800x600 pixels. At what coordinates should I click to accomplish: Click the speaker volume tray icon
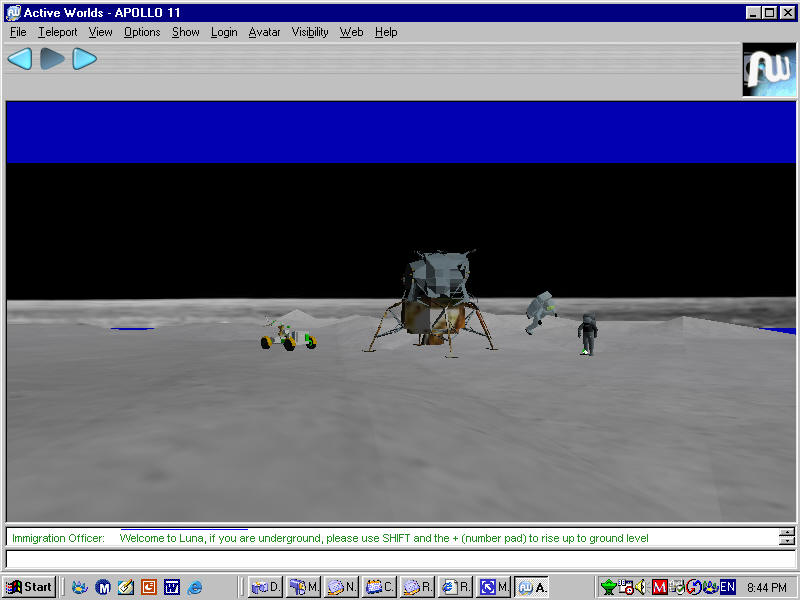[x=641, y=587]
